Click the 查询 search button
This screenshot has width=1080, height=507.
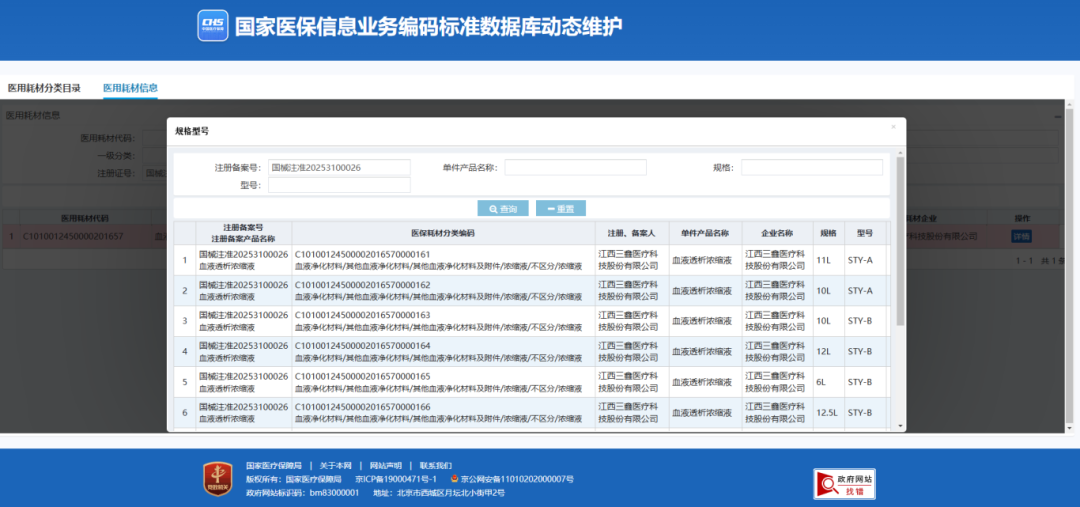(x=503, y=209)
